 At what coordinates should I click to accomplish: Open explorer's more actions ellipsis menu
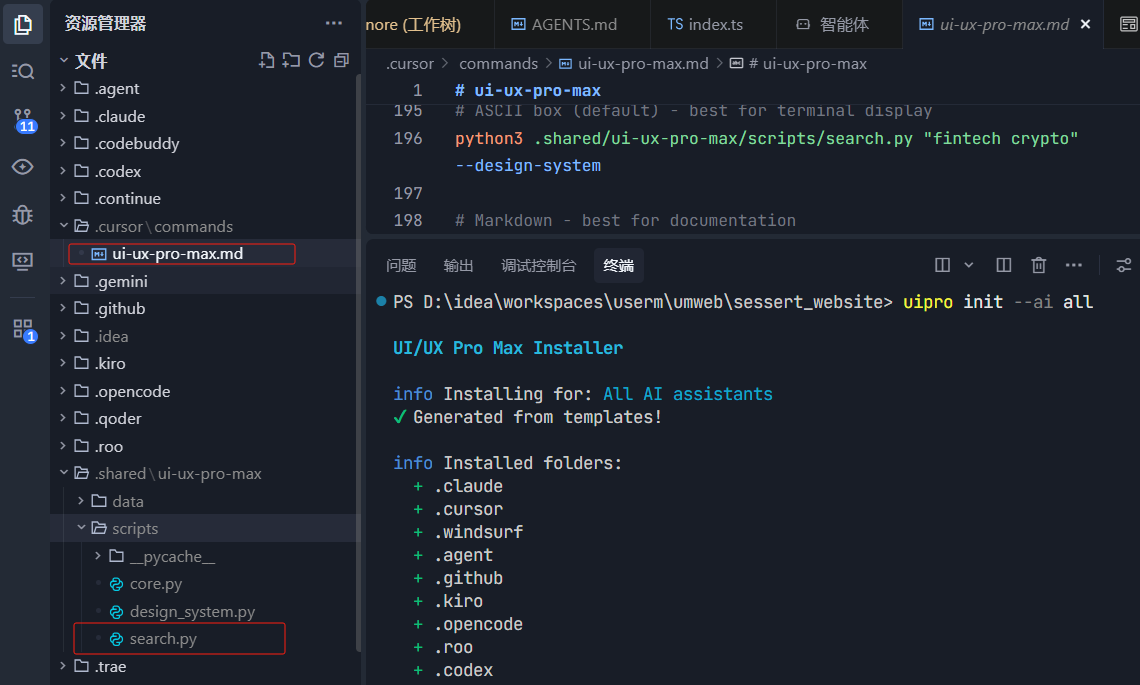tap(333, 23)
